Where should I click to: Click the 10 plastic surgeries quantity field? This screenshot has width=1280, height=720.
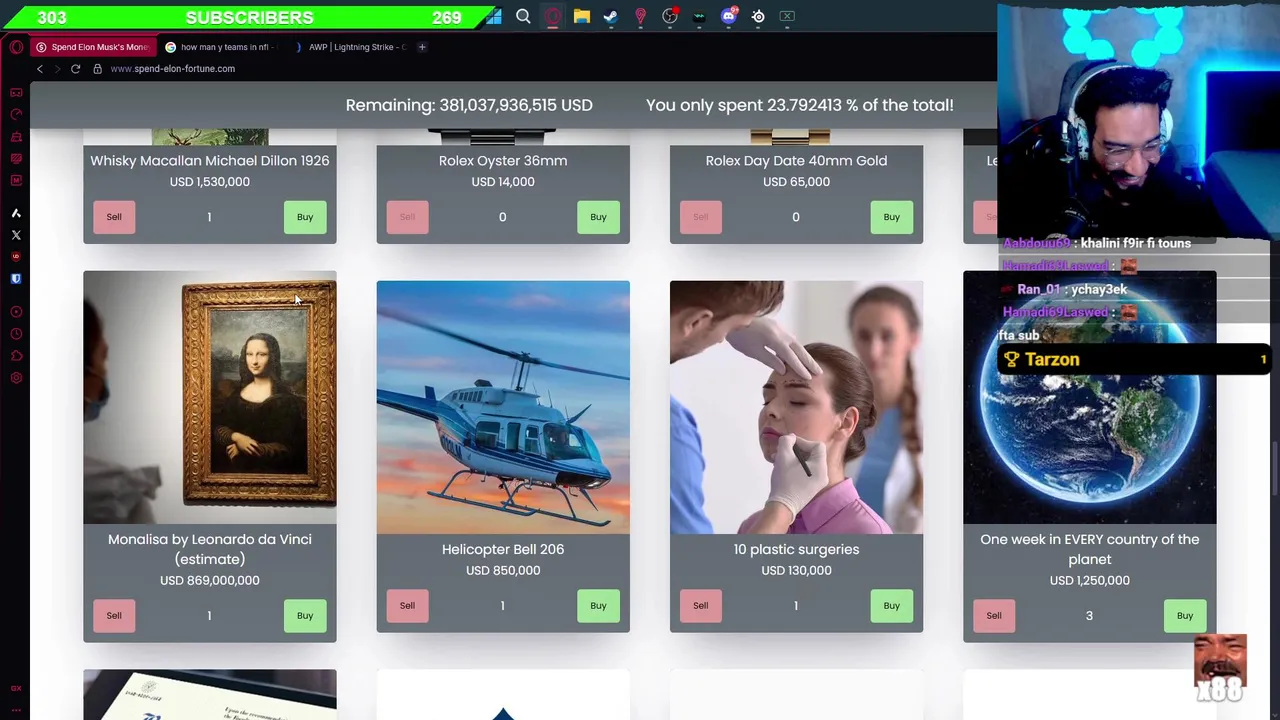click(x=796, y=606)
